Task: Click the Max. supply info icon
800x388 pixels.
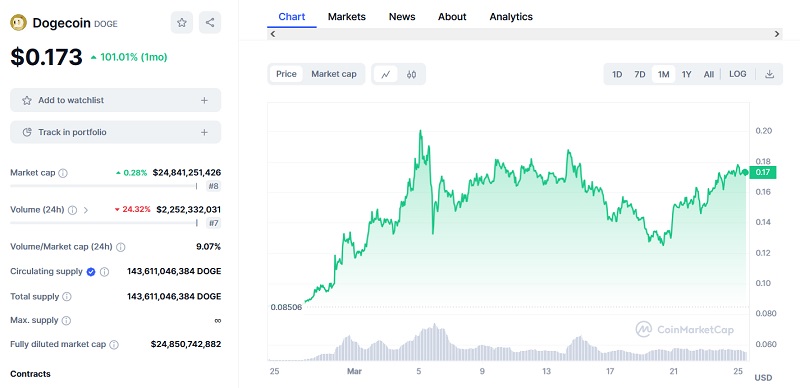Action: pos(66,321)
